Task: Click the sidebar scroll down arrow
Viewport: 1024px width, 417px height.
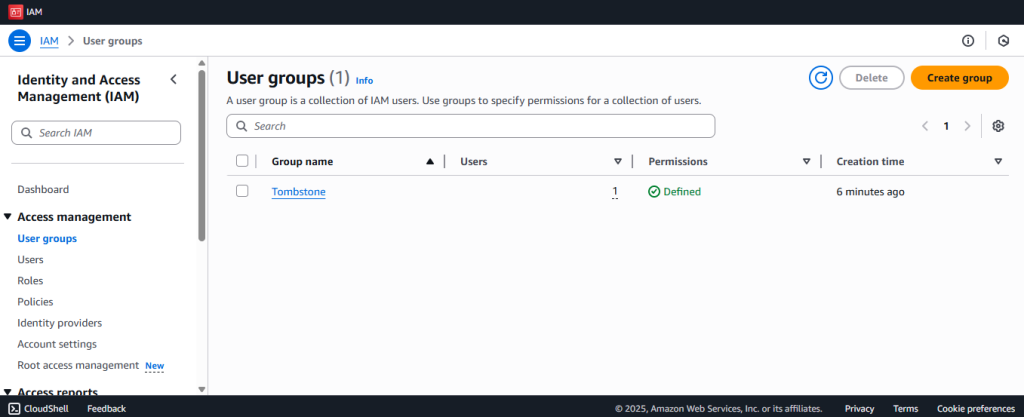Action: point(202,389)
